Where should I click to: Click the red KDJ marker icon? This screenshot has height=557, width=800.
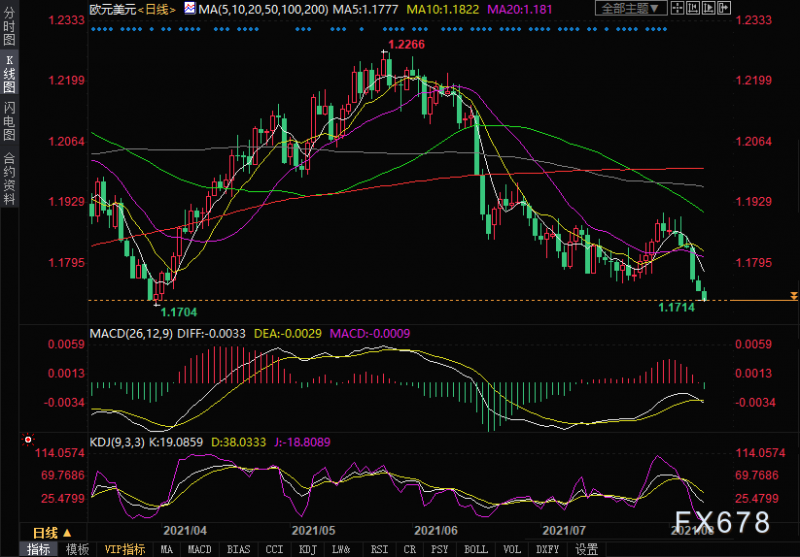(x=28, y=440)
